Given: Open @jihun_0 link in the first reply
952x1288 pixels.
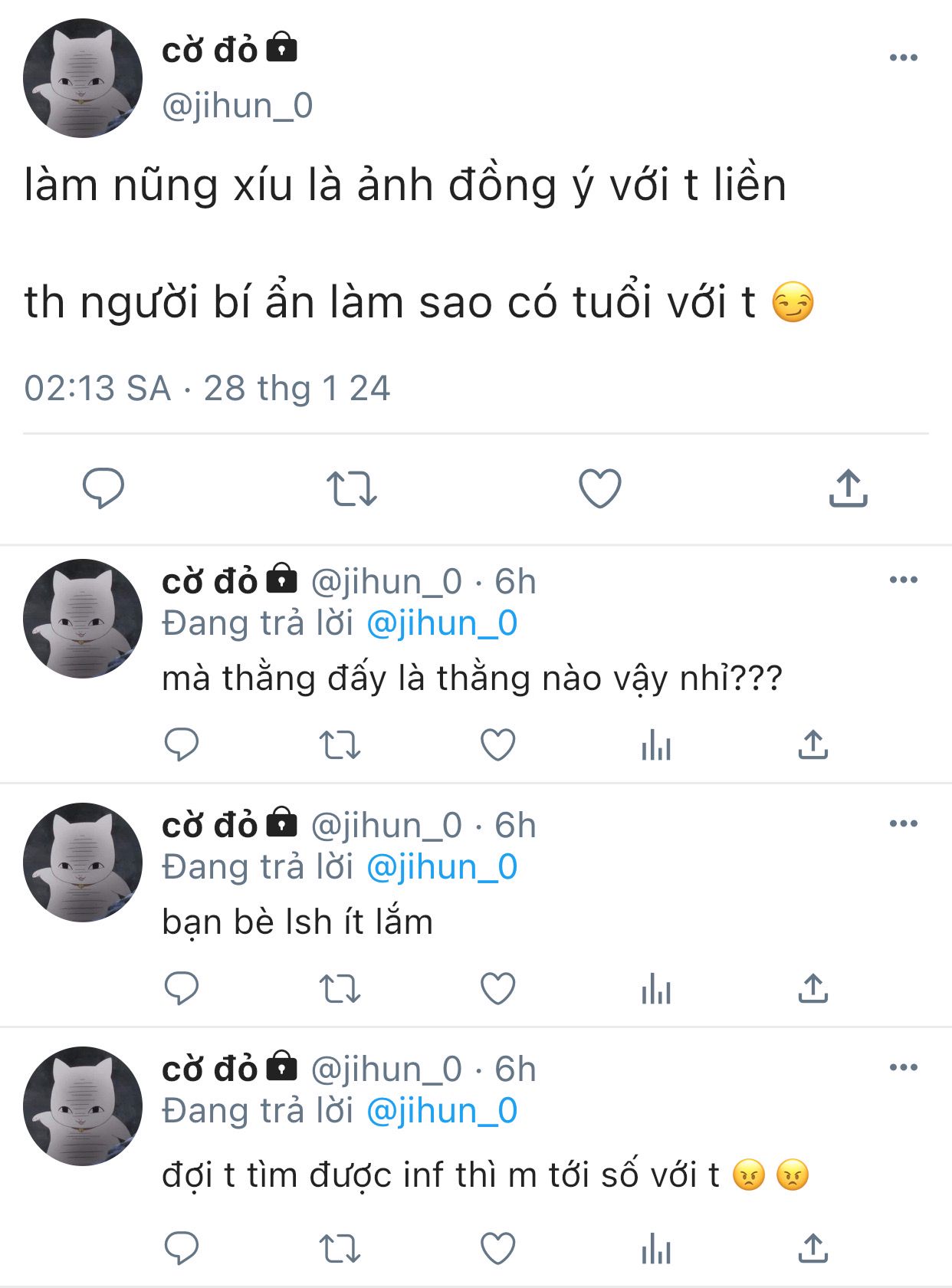Looking at the screenshot, I should click(442, 623).
